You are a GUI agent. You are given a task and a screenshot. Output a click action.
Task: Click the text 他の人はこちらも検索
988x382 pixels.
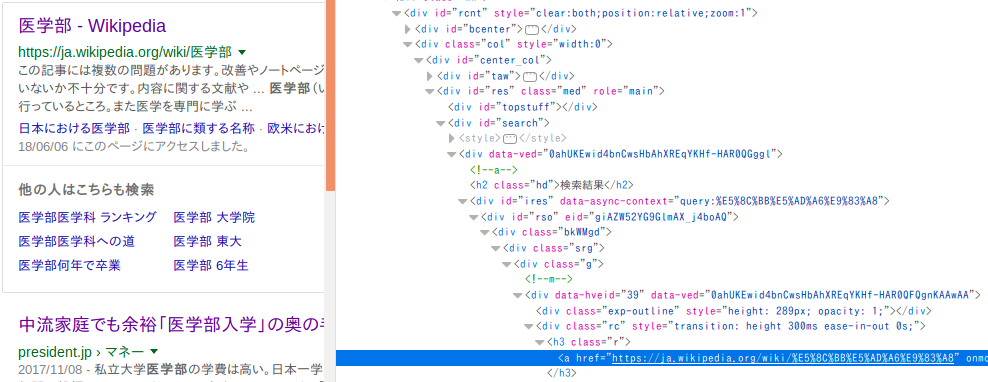86,190
